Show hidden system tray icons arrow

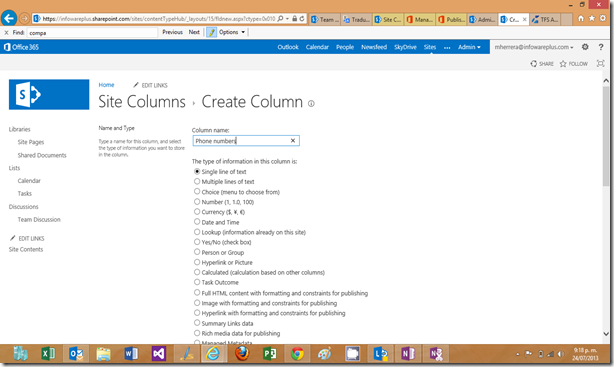[x=517, y=354]
